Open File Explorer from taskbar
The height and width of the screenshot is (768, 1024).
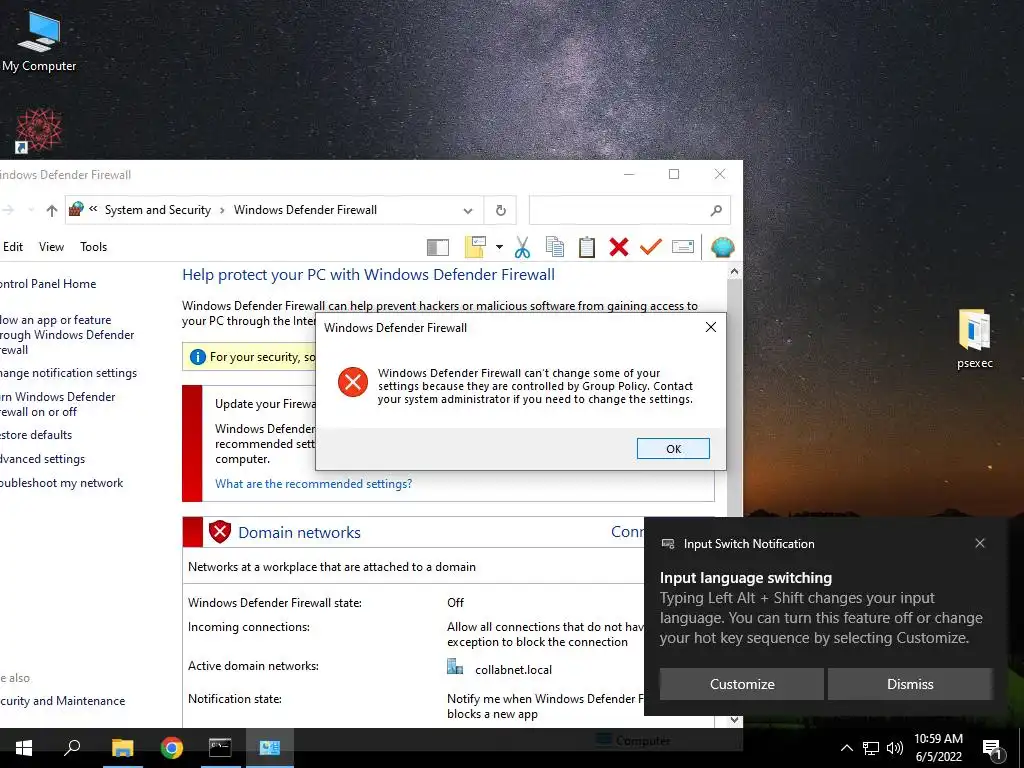click(122, 748)
